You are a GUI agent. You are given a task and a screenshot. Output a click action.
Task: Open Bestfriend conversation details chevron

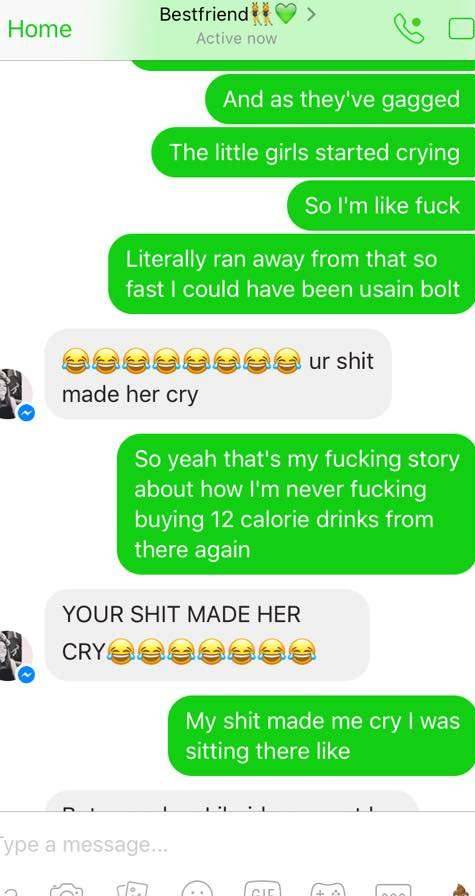pos(311,15)
